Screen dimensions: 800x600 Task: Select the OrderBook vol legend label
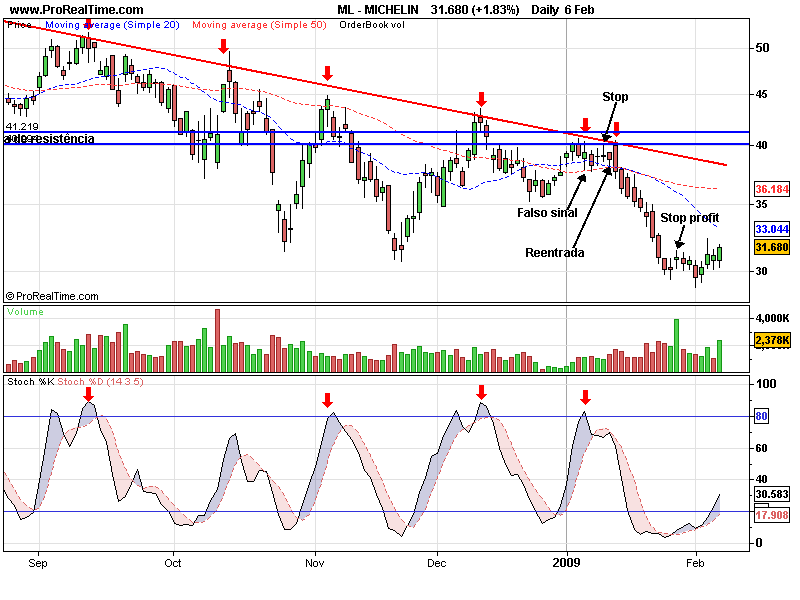(x=371, y=24)
